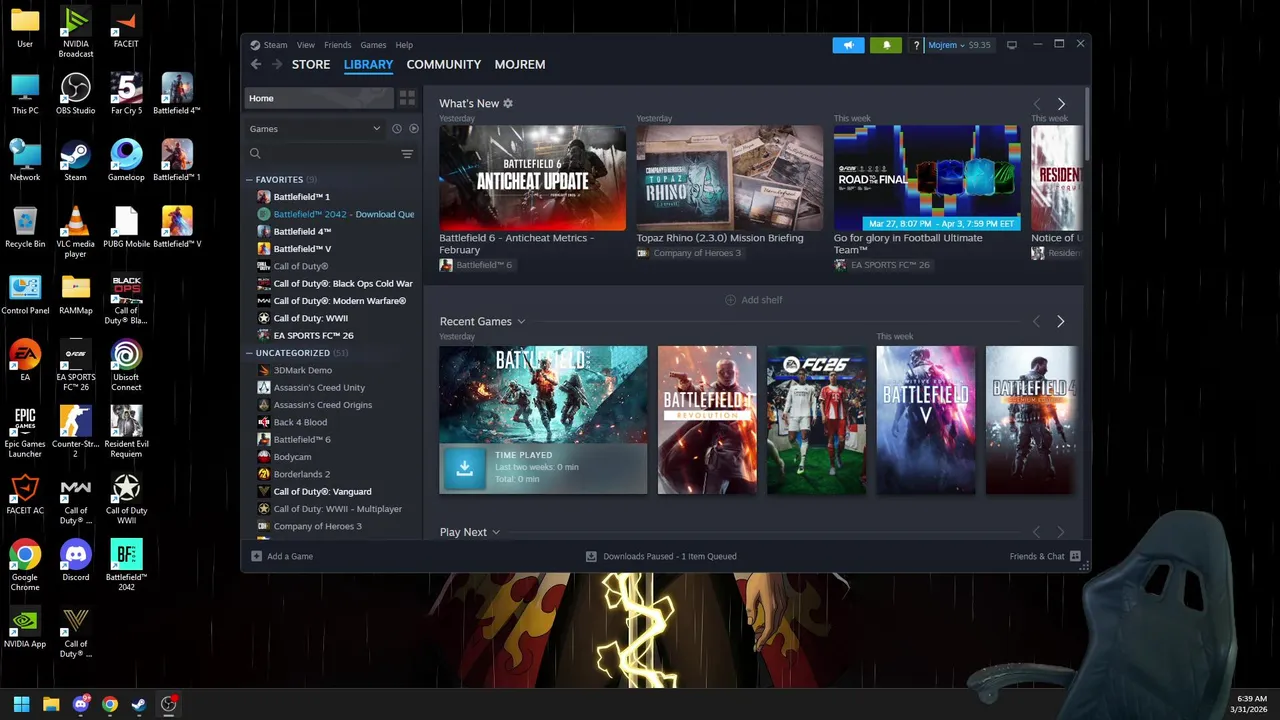Click the Add a Game plus icon
The width and height of the screenshot is (1280, 720).
coord(256,556)
